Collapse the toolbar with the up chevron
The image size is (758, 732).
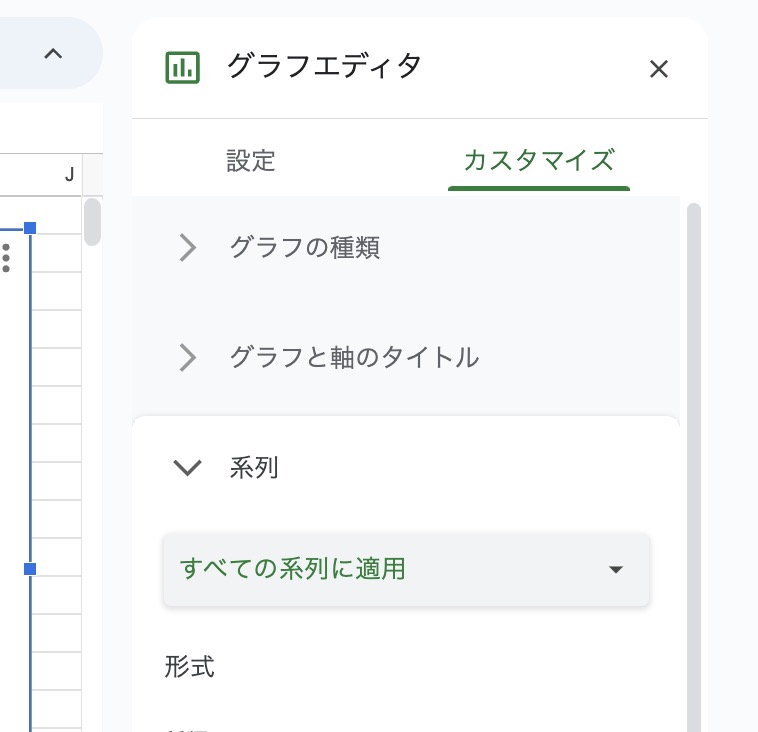tap(53, 54)
